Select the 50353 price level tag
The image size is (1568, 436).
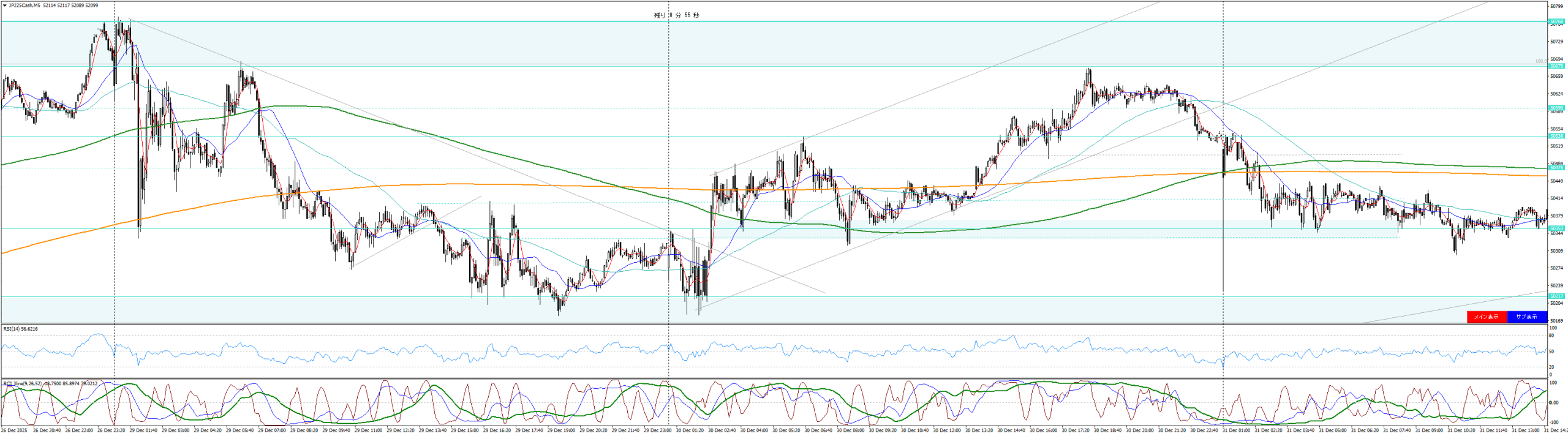coord(1556,228)
